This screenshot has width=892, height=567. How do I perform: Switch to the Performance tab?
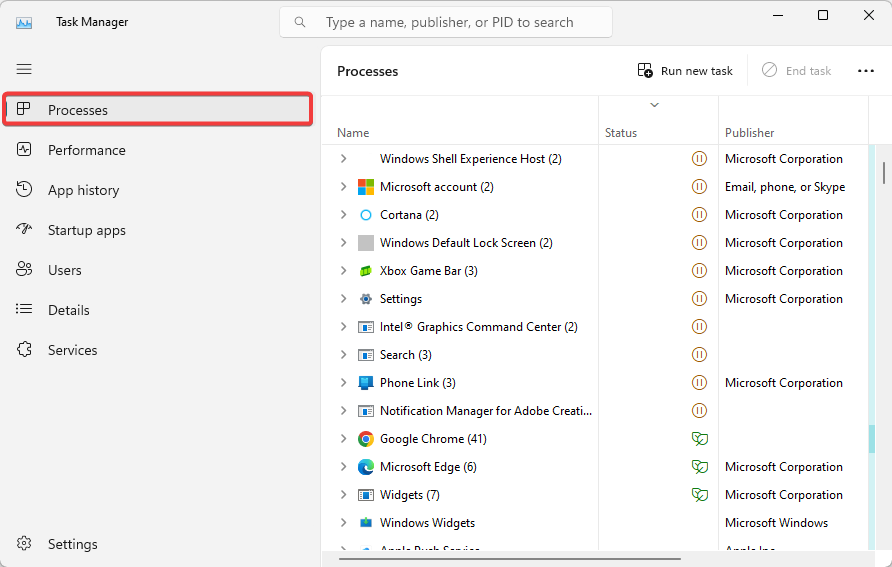pos(86,150)
